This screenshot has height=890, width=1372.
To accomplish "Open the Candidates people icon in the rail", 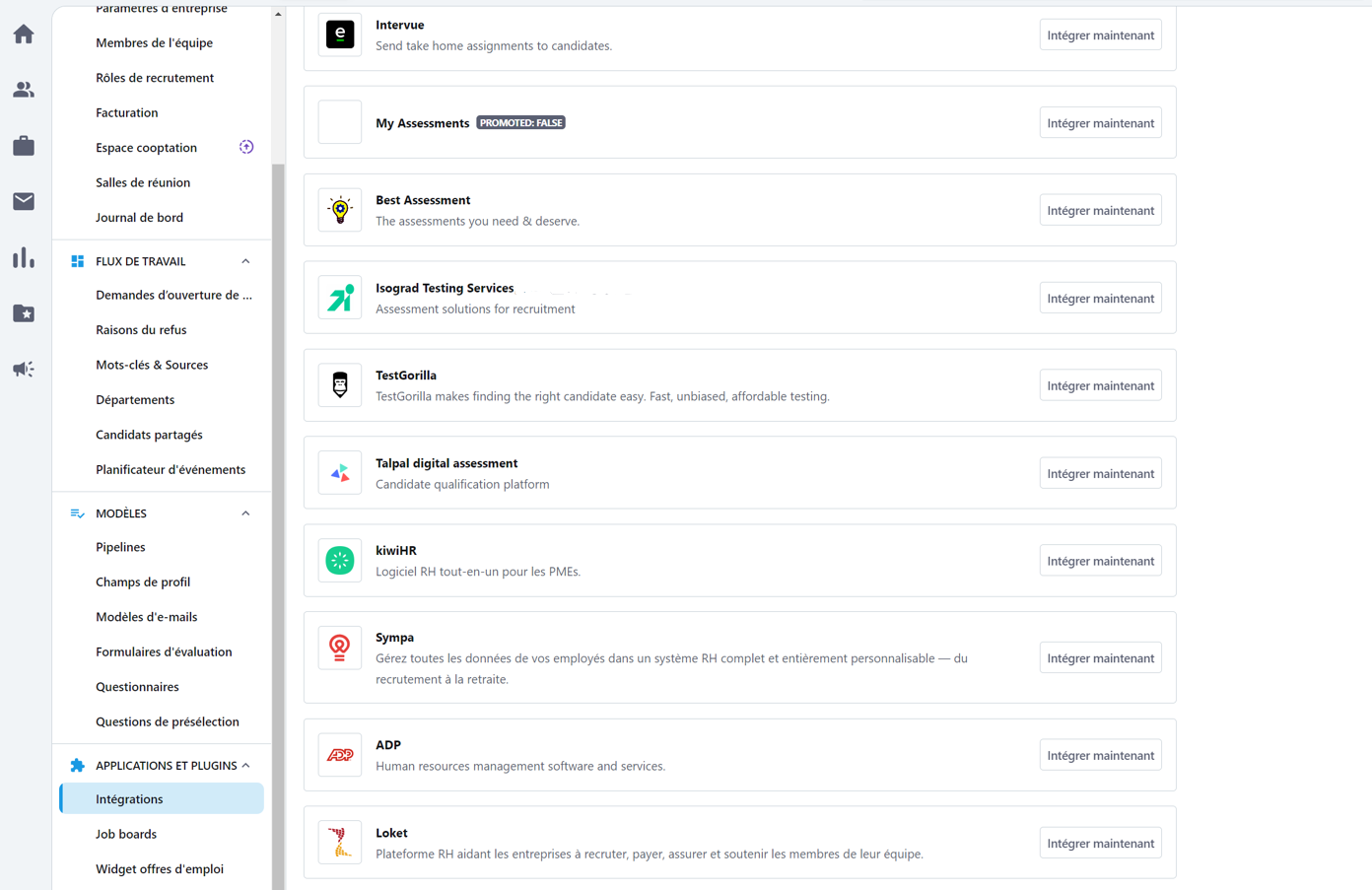I will coord(24,90).
